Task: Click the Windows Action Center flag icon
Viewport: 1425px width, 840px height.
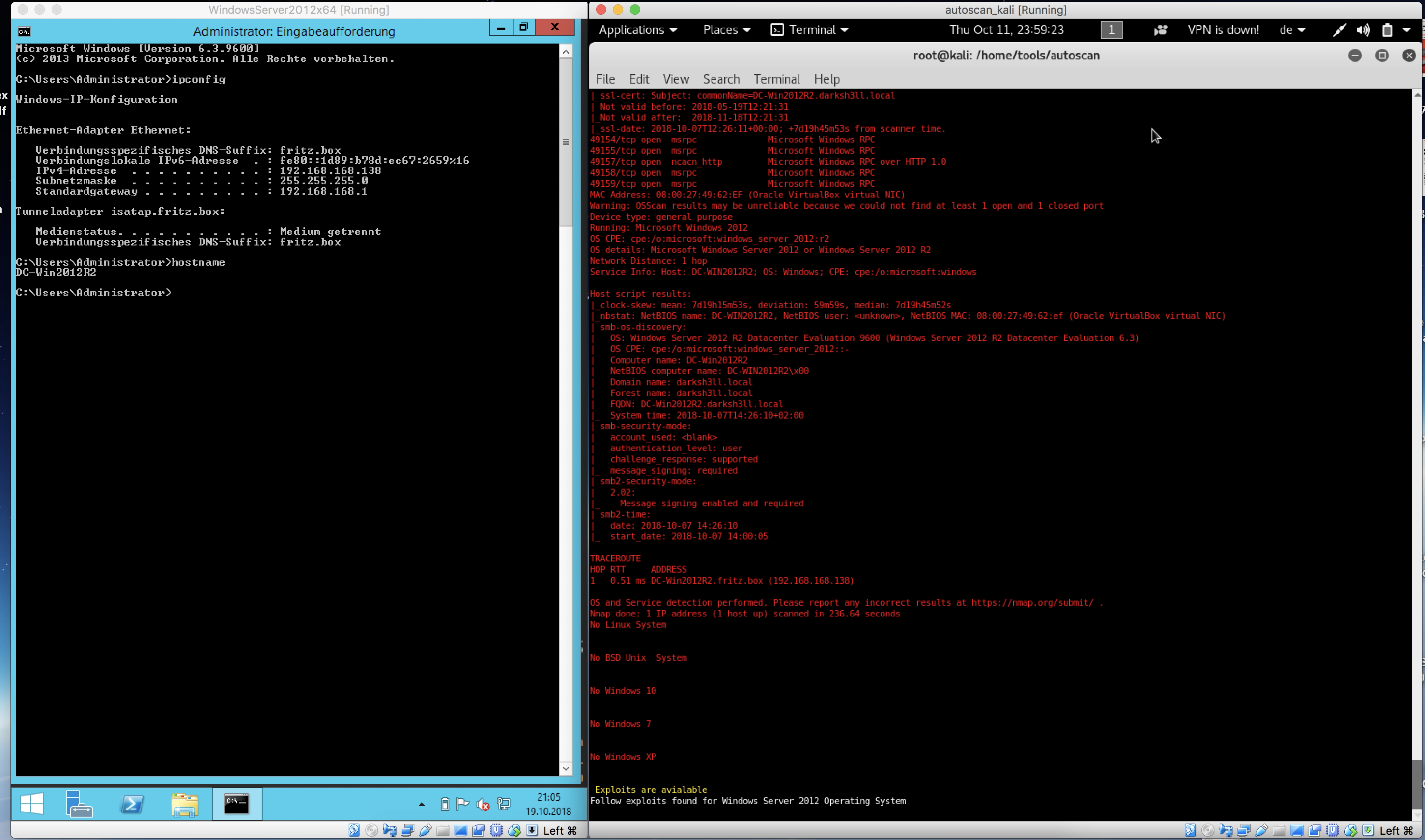Action: (462, 804)
